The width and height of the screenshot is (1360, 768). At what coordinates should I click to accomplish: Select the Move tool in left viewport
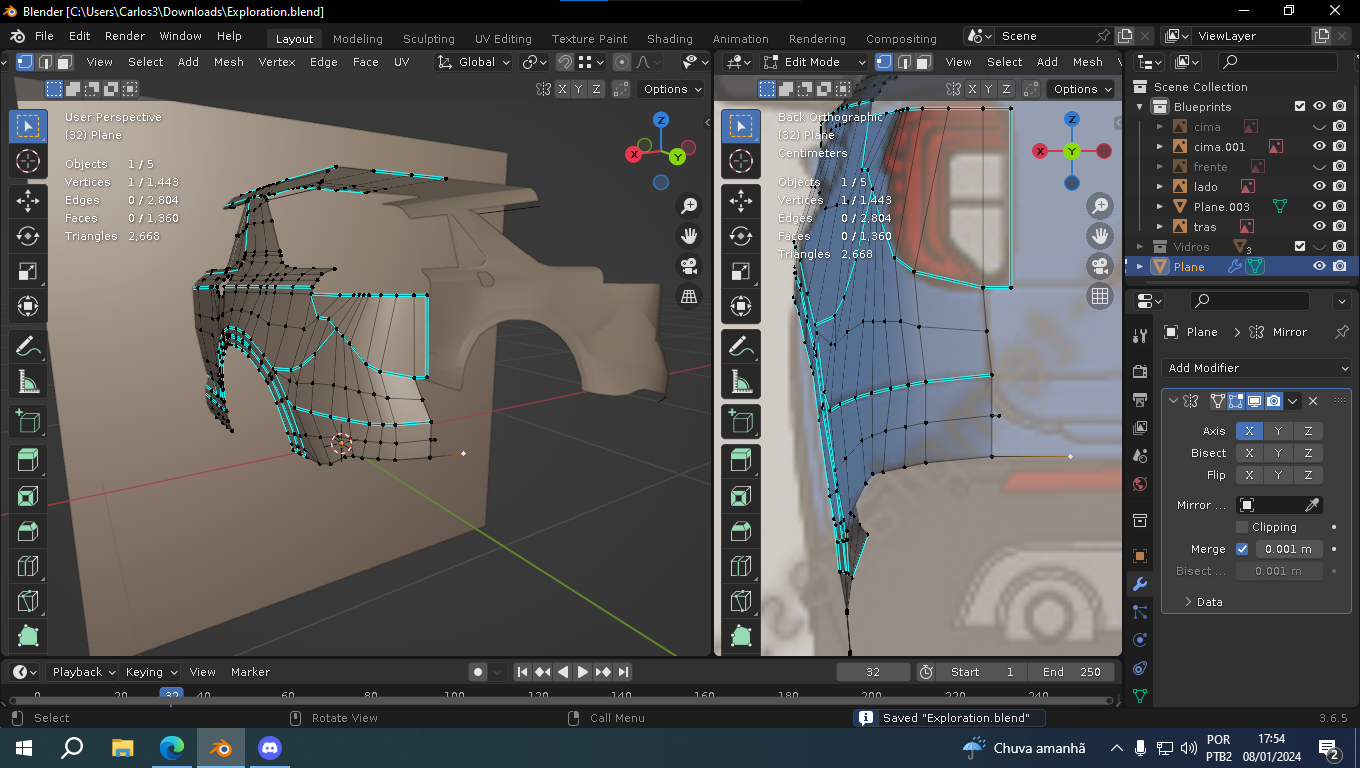pyautogui.click(x=28, y=199)
